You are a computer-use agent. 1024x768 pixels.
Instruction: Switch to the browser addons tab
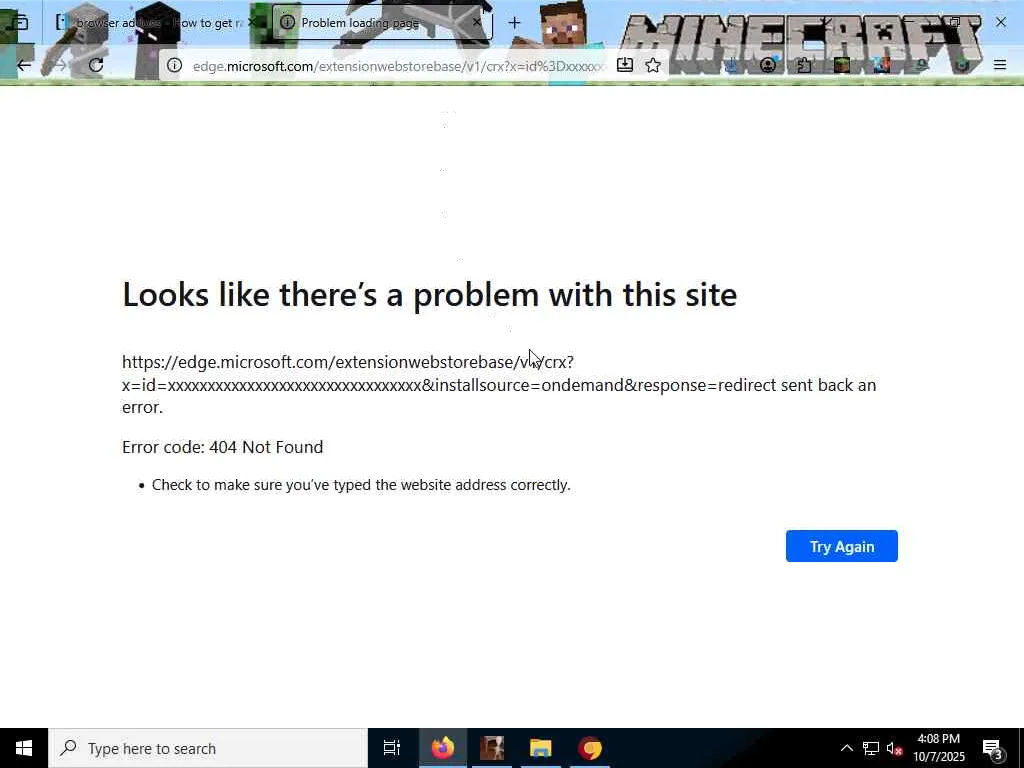(x=155, y=23)
